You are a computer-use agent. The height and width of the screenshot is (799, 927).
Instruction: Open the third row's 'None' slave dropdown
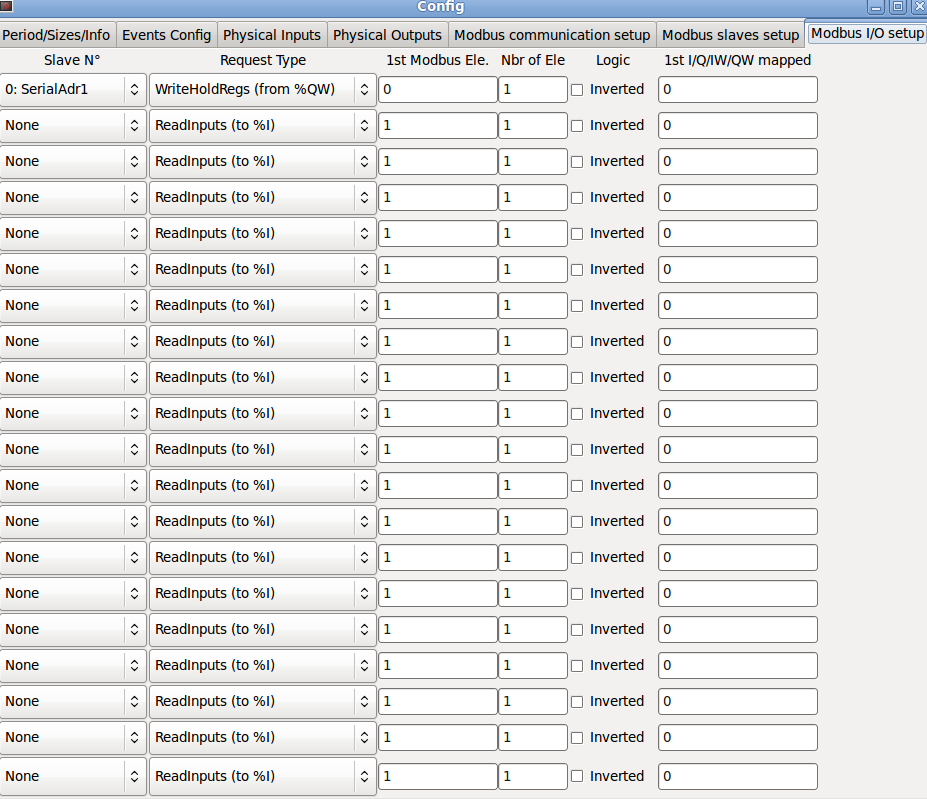(x=73, y=162)
